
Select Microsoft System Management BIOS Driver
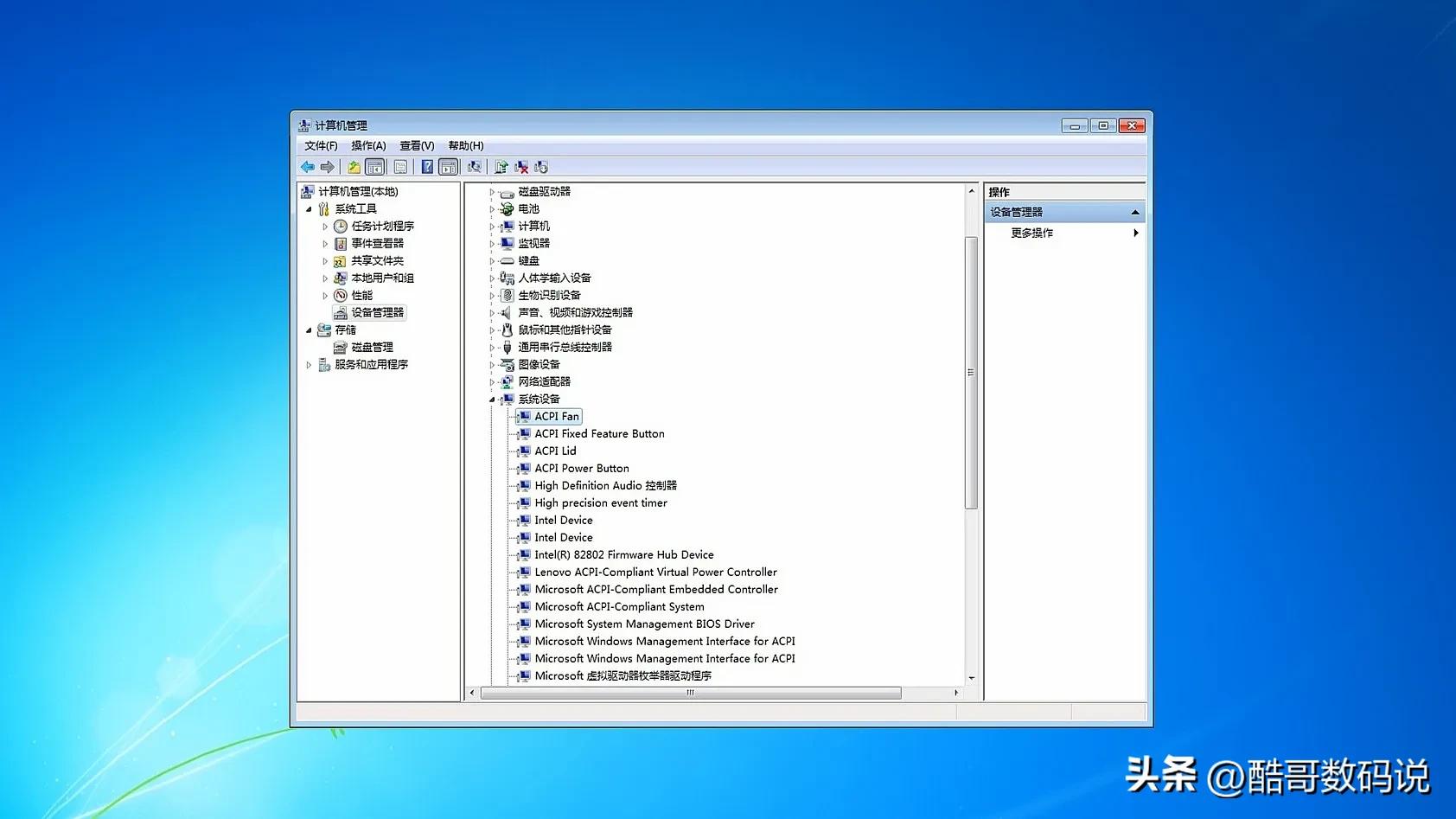(644, 624)
